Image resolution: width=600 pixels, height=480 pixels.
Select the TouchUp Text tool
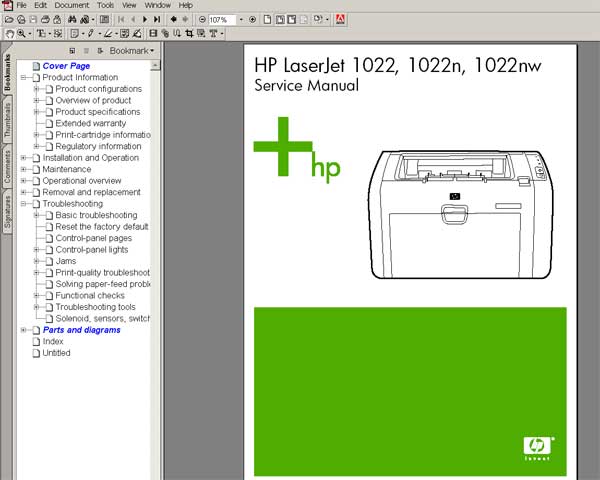coord(213,34)
